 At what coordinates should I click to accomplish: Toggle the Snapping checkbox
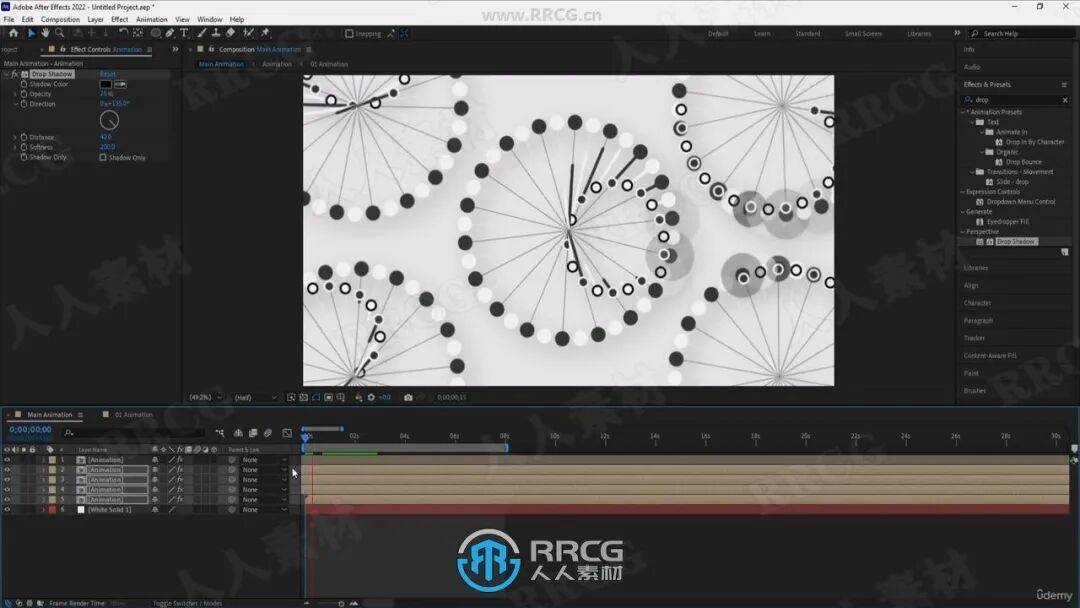[349, 34]
